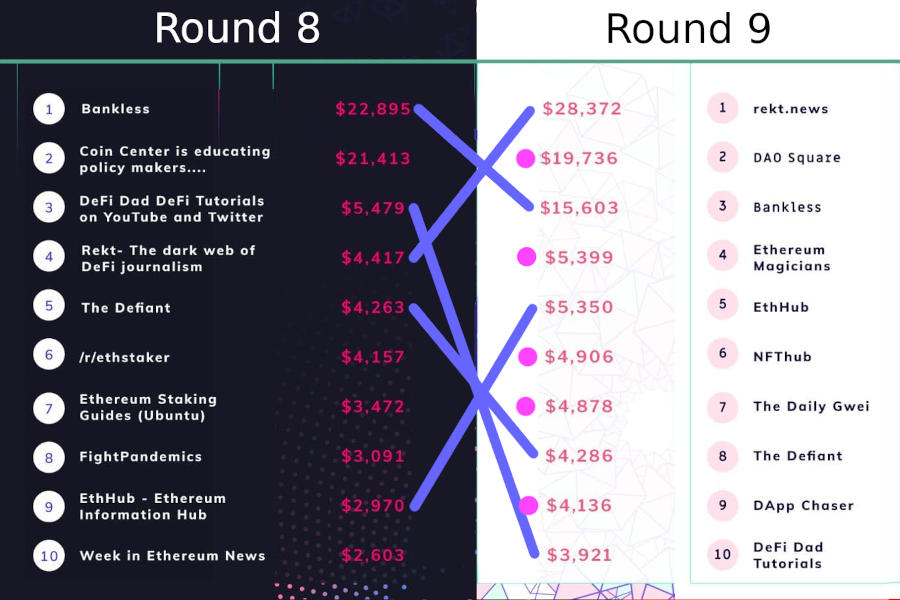Click the magenta dot next to $4,136
Image resolution: width=900 pixels, height=600 pixels.
(529, 505)
